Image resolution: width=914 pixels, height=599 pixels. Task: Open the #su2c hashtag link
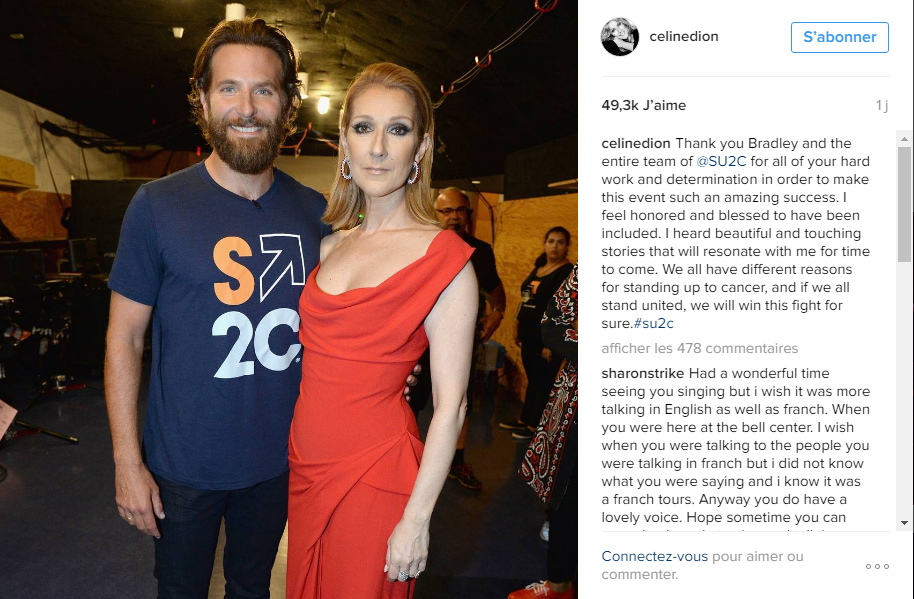coord(653,323)
